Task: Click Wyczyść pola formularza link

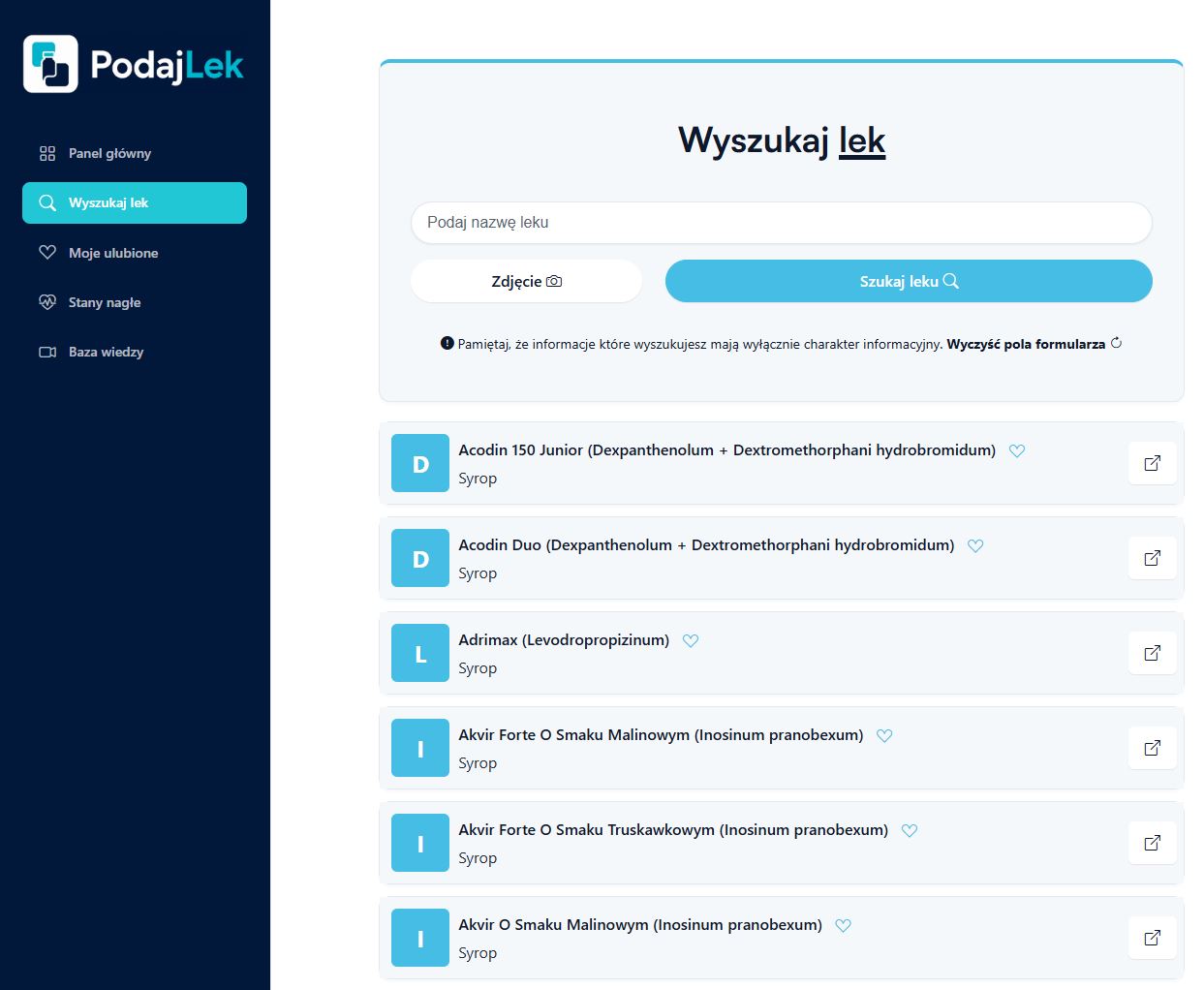Action: point(1026,344)
